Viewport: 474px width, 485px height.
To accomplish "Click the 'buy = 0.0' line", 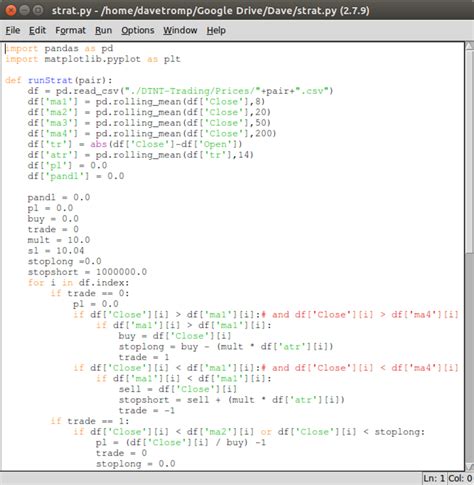I will click(53, 219).
